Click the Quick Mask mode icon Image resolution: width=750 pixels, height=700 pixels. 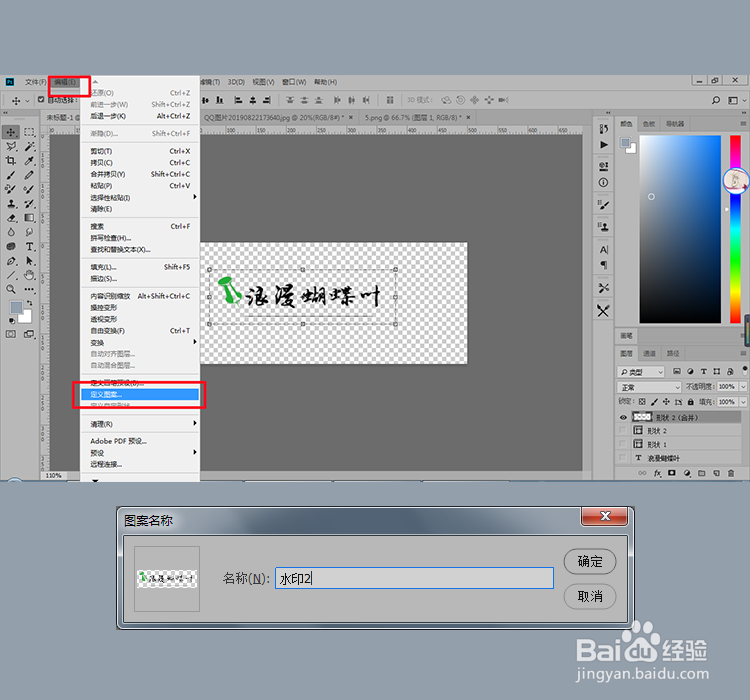tap(11, 334)
